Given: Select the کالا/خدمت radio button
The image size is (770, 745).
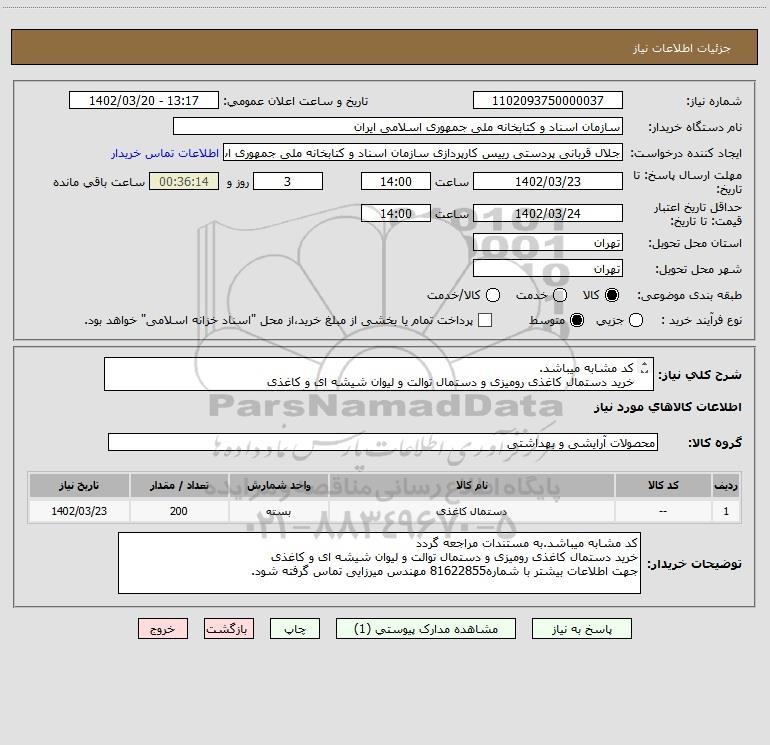Looking at the screenshot, I should [x=493, y=295].
